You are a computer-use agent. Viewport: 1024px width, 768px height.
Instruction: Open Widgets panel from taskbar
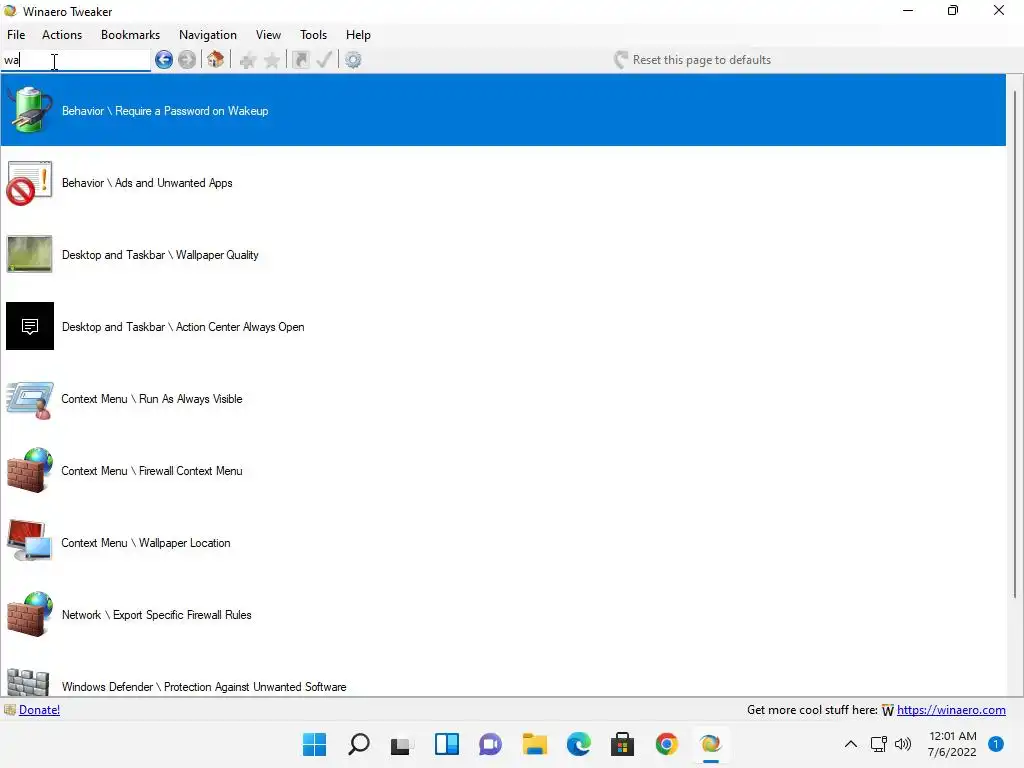click(447, 744)
